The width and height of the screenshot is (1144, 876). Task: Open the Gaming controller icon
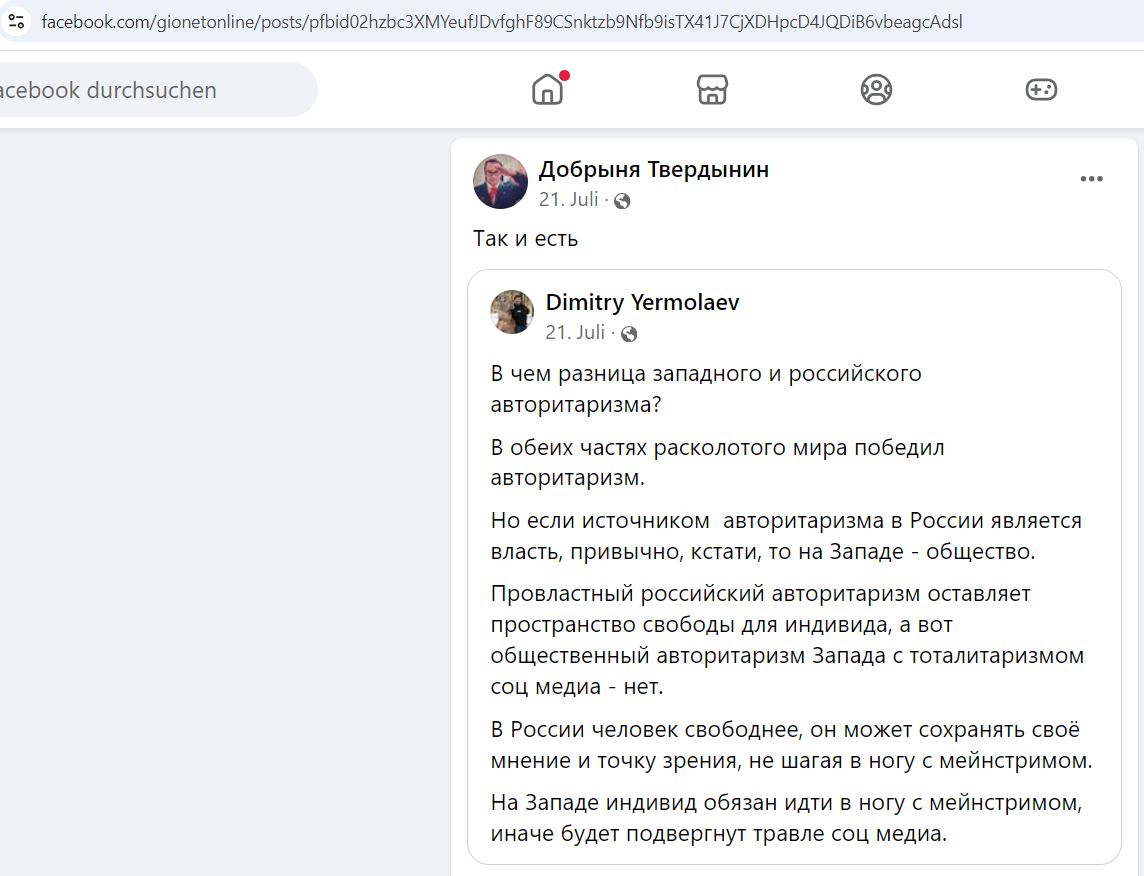tap(1041, 90)
